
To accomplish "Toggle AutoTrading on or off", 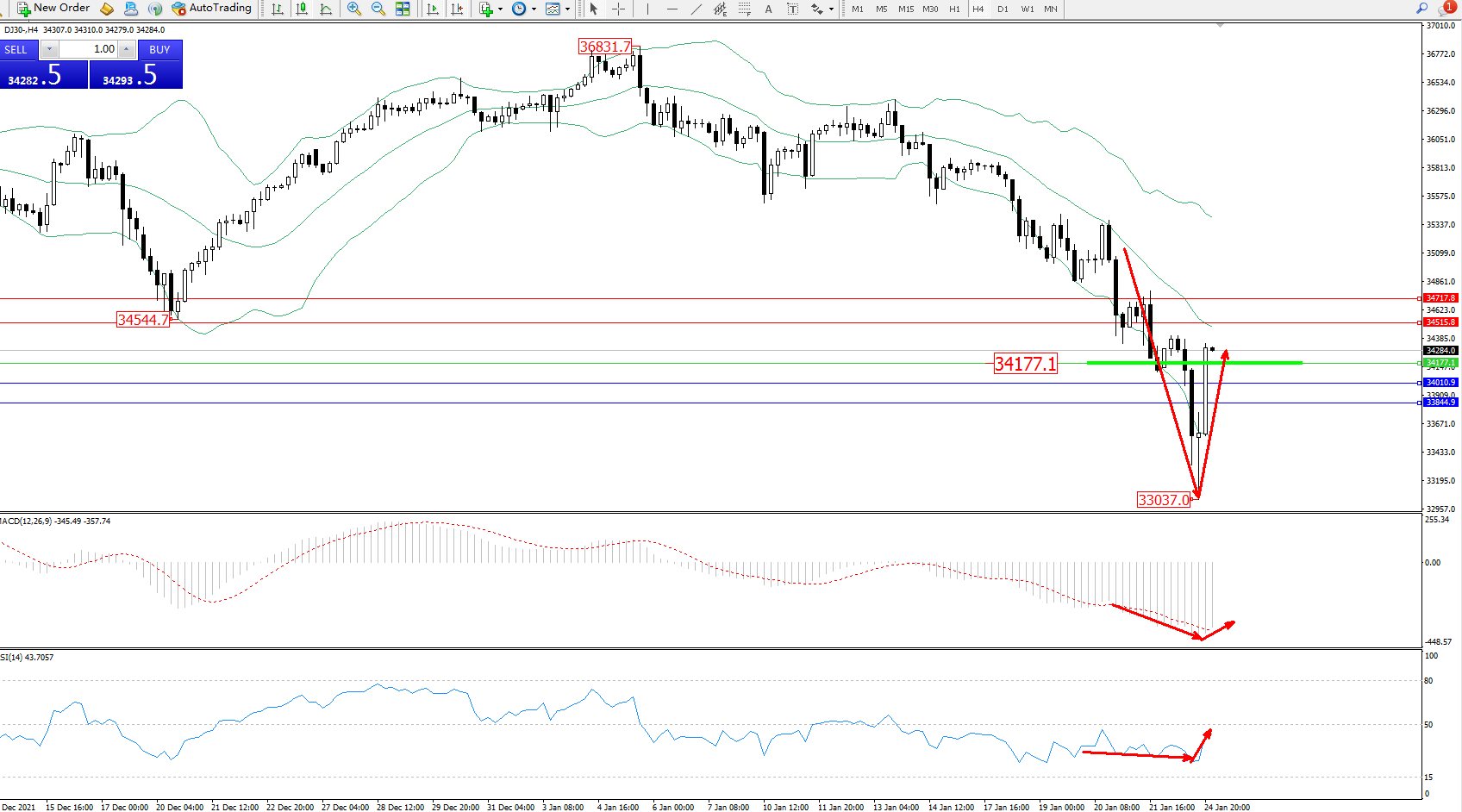I will (x=212, y=9).
